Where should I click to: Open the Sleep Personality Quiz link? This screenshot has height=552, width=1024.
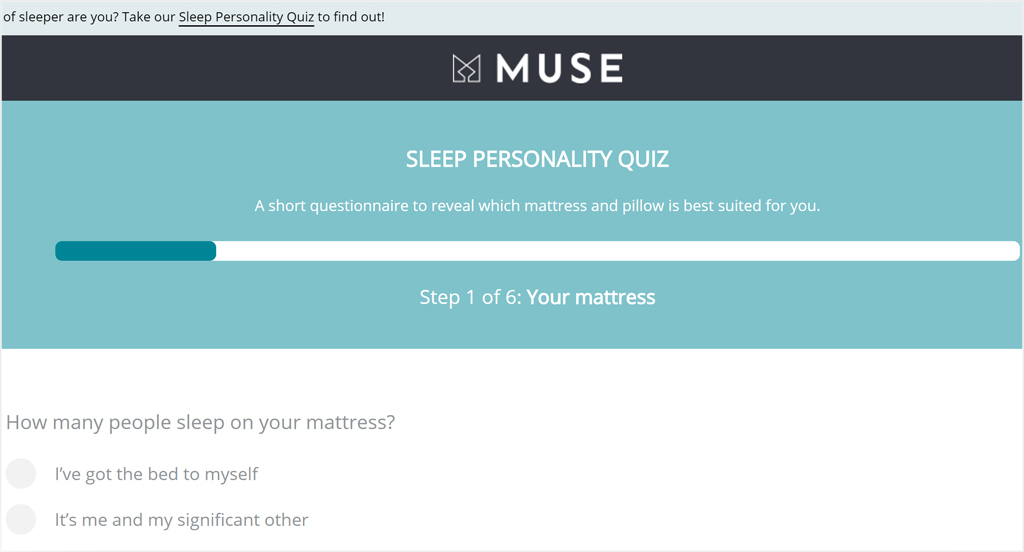point(246,17)
